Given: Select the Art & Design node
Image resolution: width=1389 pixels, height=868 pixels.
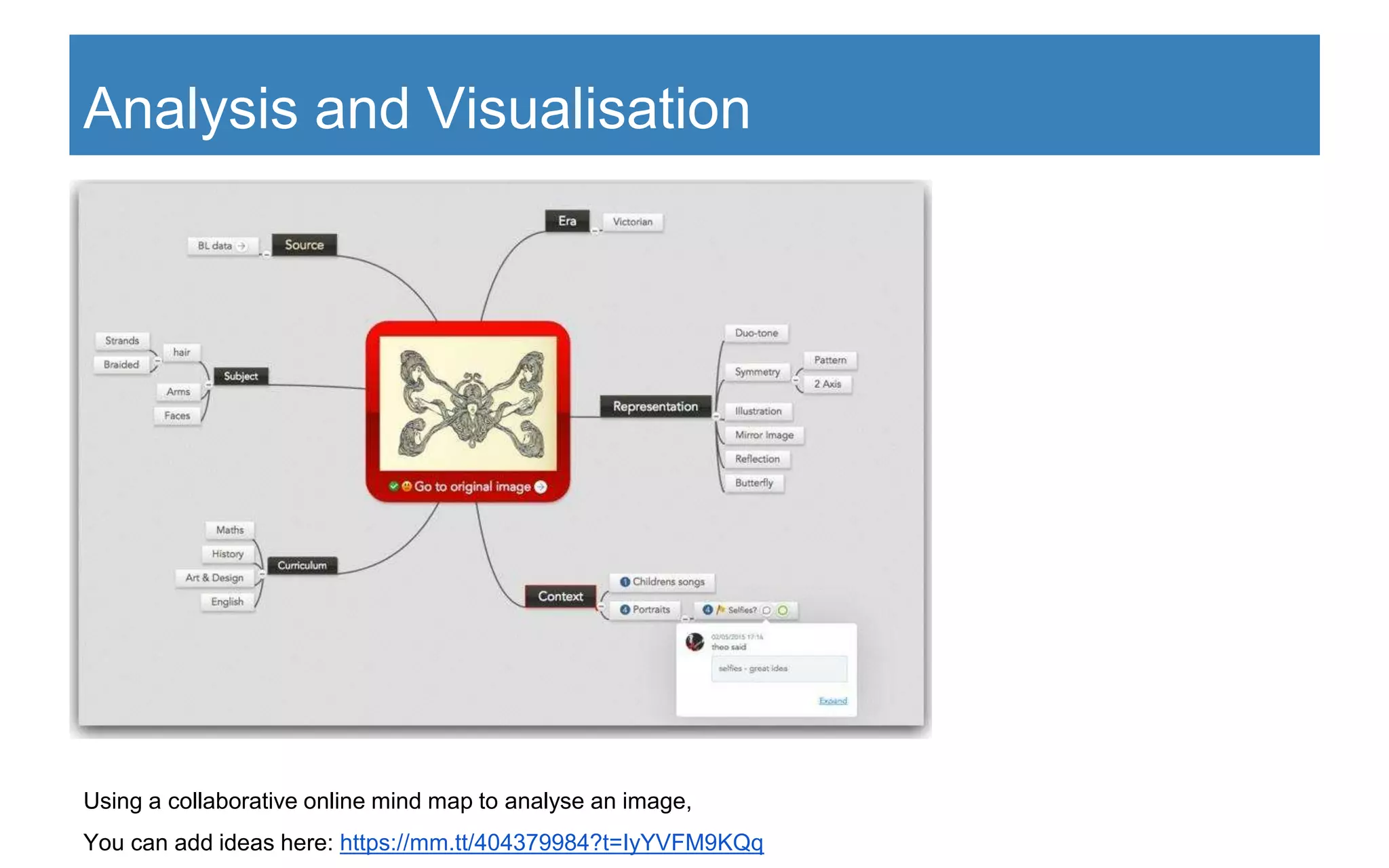Looking at the screenshot, I should (214, 578).
